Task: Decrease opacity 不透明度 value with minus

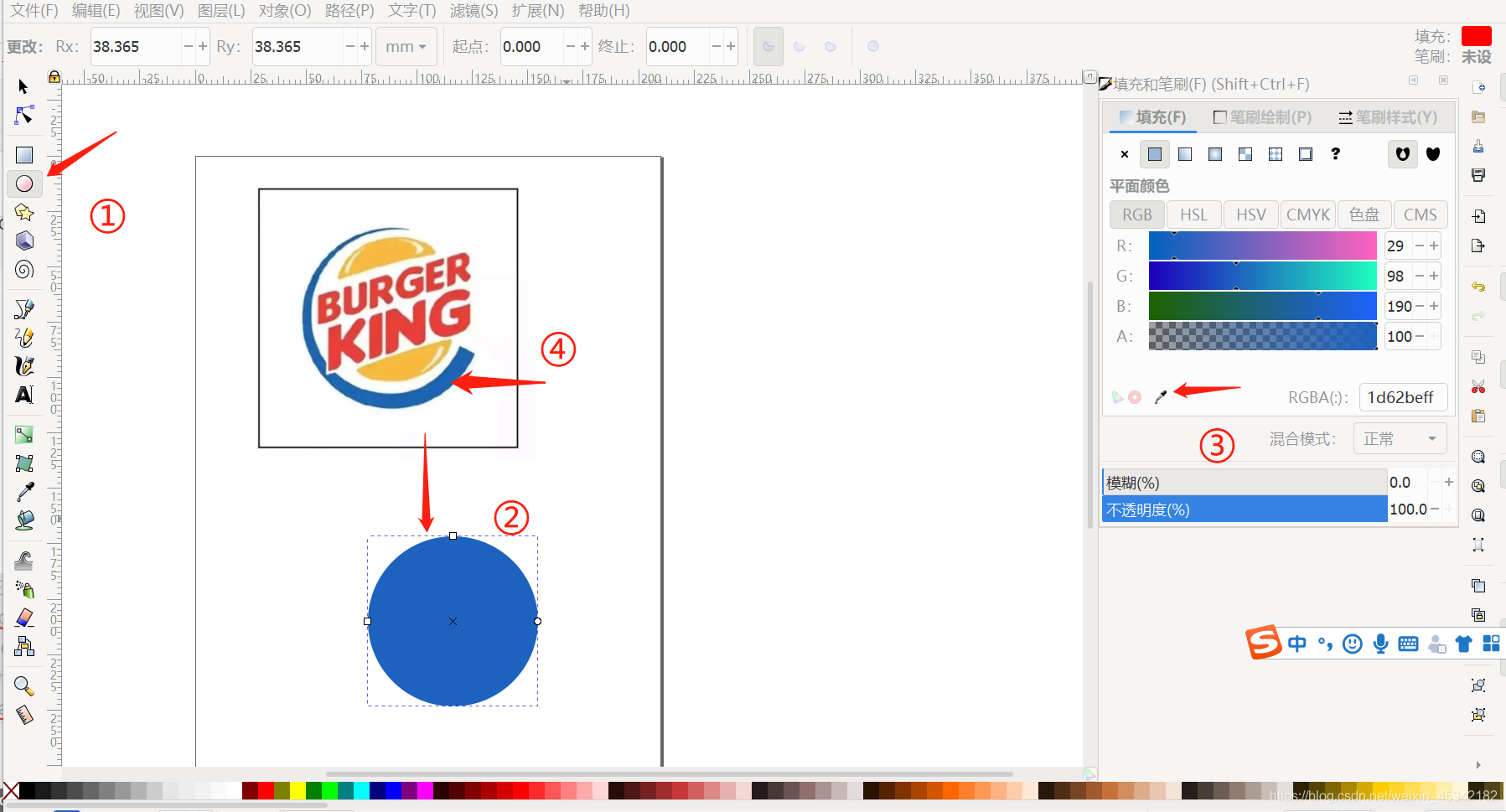Action: pyautogui.click(x=1435, y=509)
